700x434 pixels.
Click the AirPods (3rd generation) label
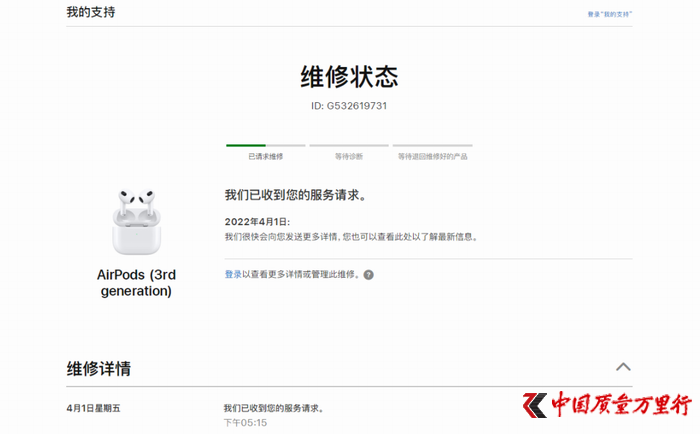tap(136, 283)
